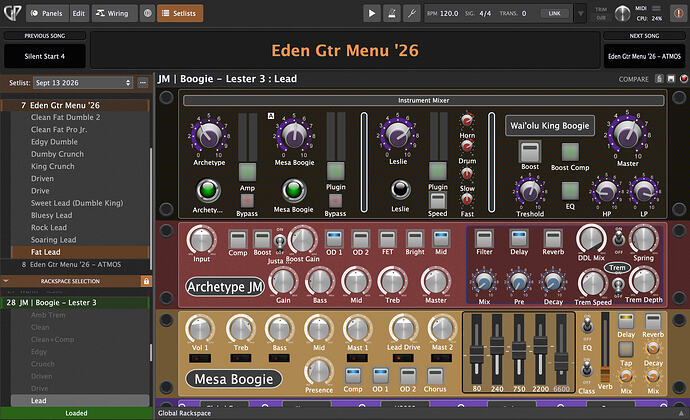Click the BPM value 120.0
The height and width of the screenshot is (420, 690).
tap(449, 13)
